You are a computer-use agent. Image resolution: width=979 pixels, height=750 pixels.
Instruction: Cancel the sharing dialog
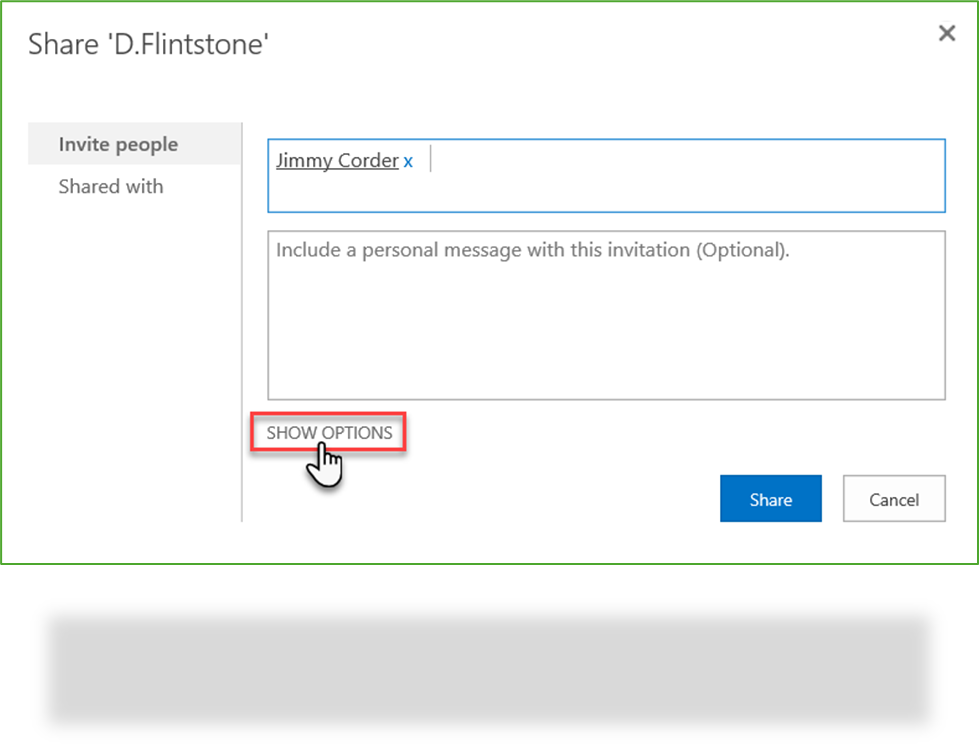click(894, 498)
